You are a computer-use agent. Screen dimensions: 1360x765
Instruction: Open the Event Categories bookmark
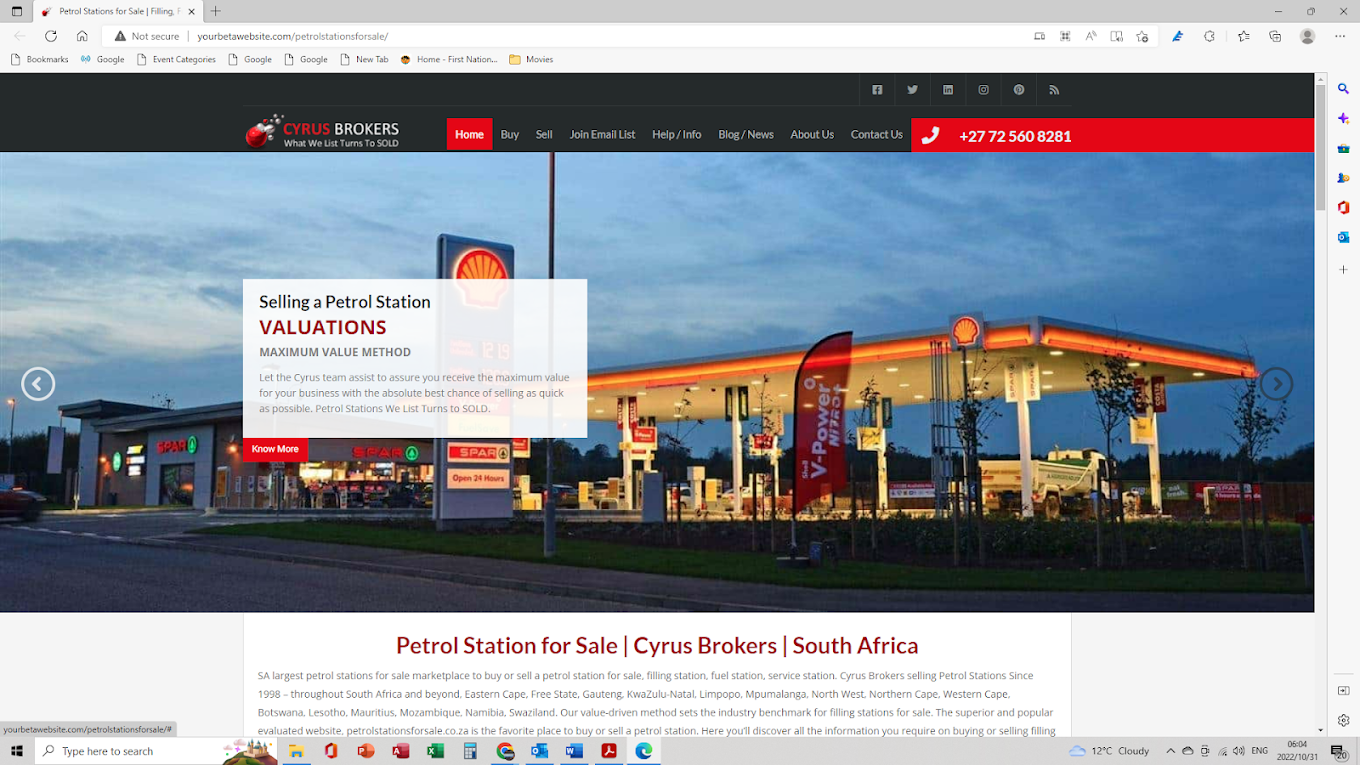click(x=176, y=59)
